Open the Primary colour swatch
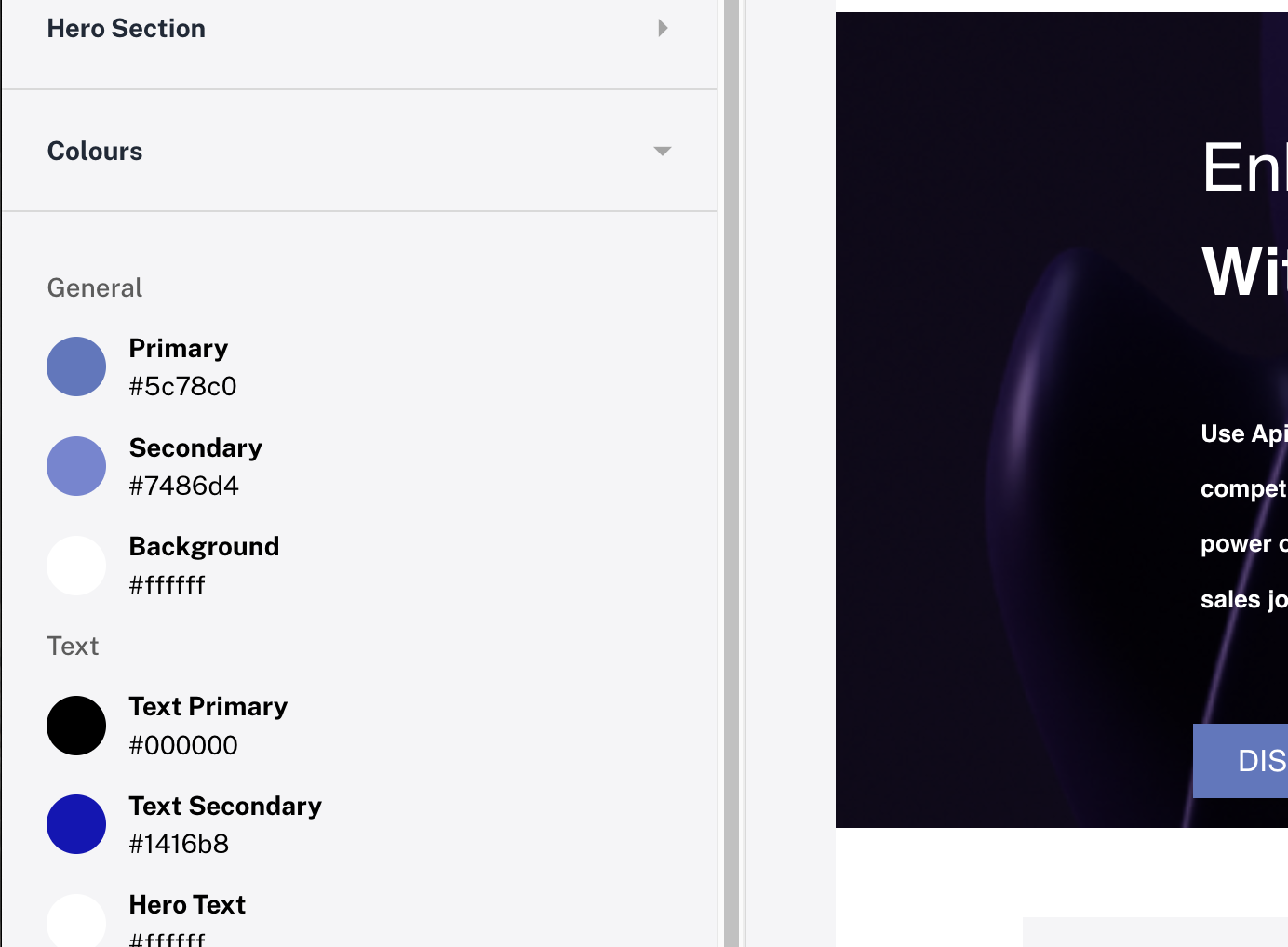 pos(76,367)
